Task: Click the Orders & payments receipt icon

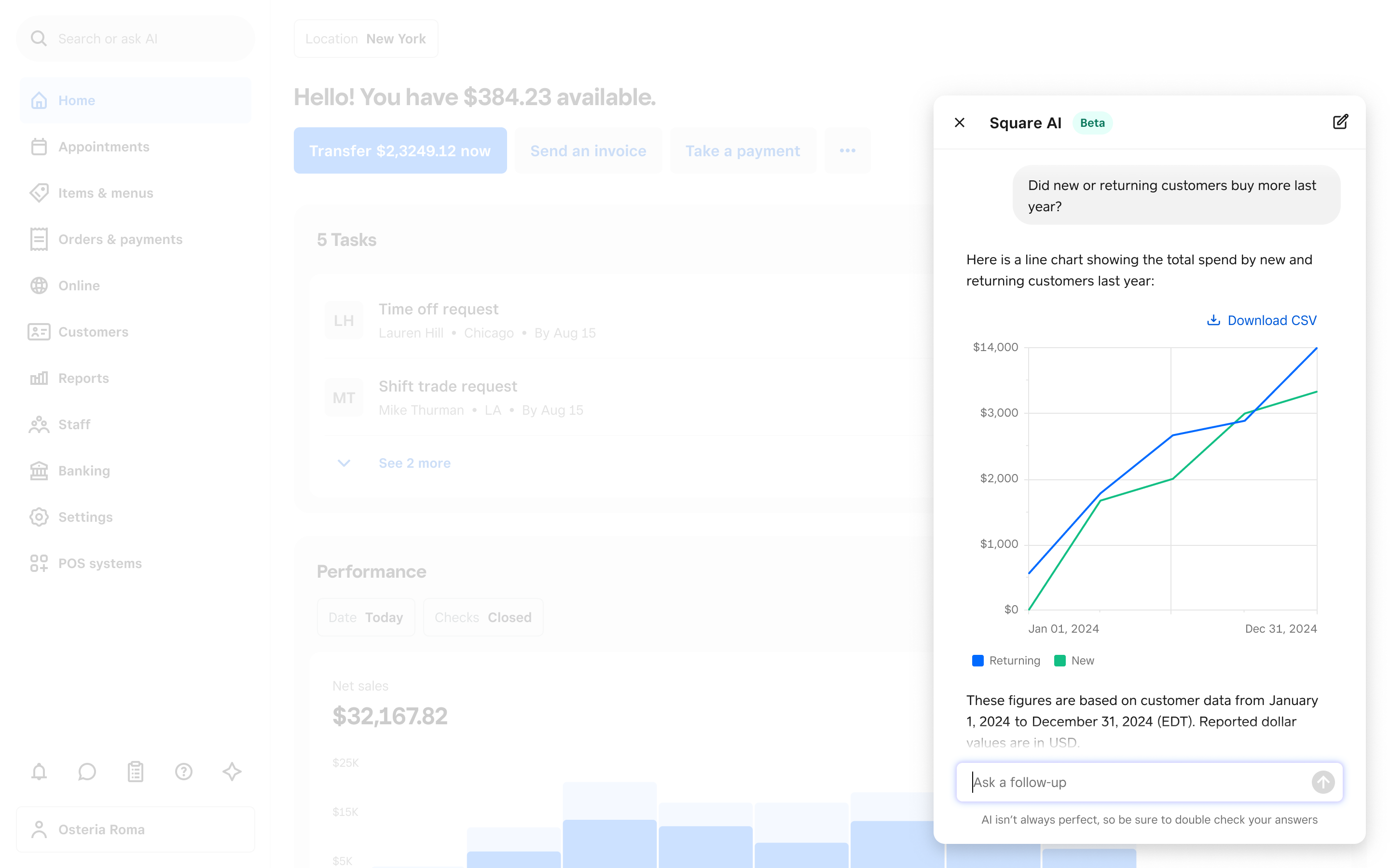Action: [x=39, y=239]
